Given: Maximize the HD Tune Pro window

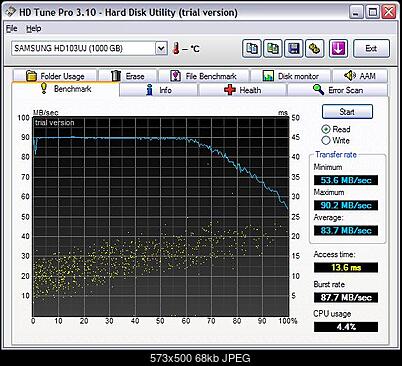Looking at the screenshot, I should pyautogui.click(x=372, y=13).
